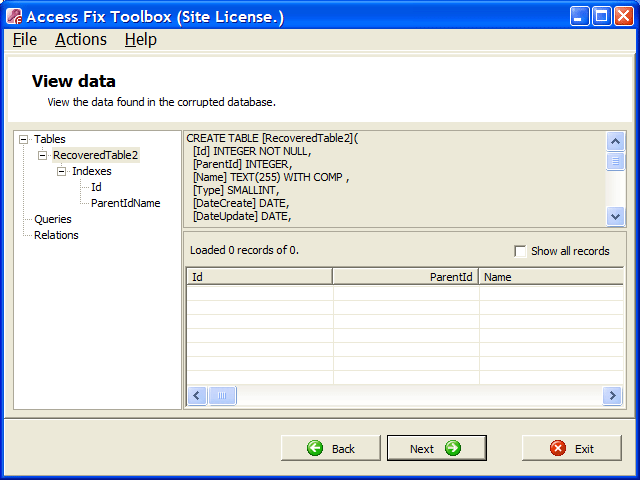The width and height of the screenshot is (640, 480).
Task: Collapse the RecoveredTable2 node
Action: (42, 156)
